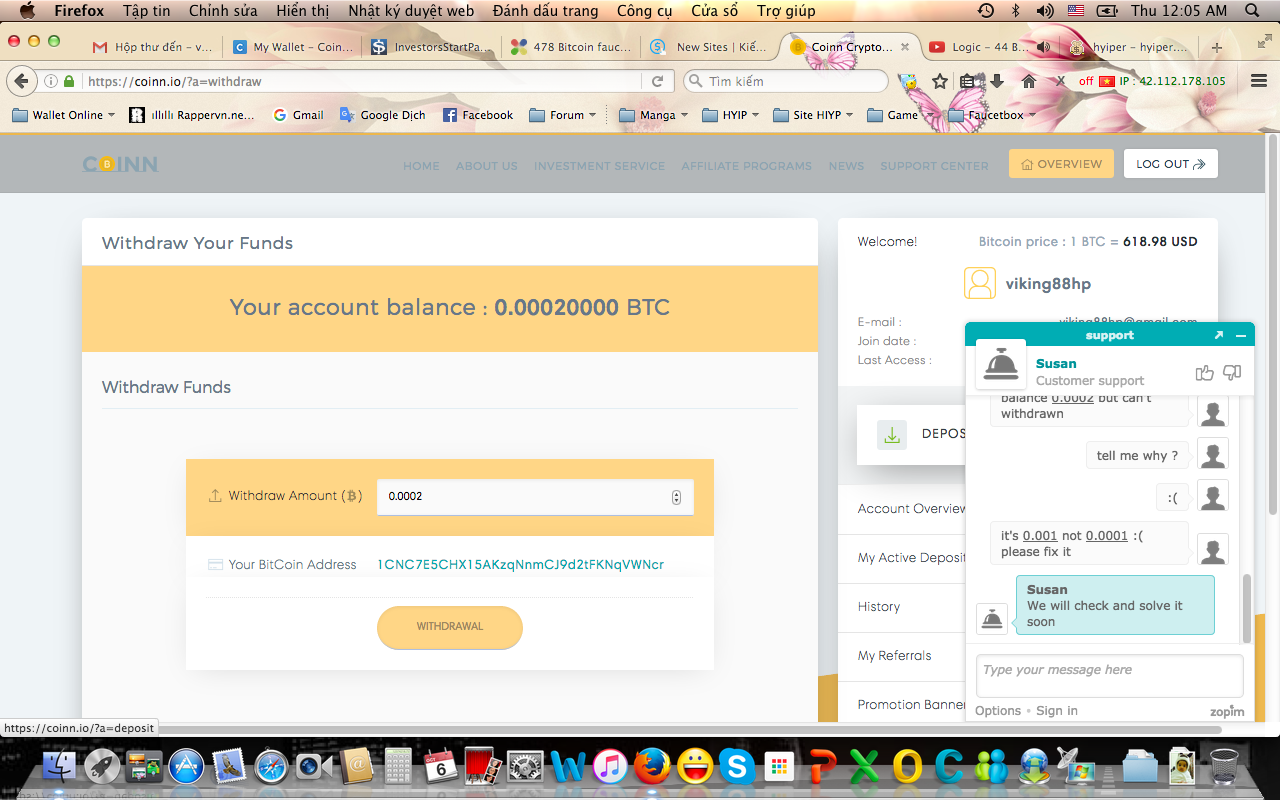Go back using the browser back arrow
This screenshot has height=800, width=1280.
22,81
